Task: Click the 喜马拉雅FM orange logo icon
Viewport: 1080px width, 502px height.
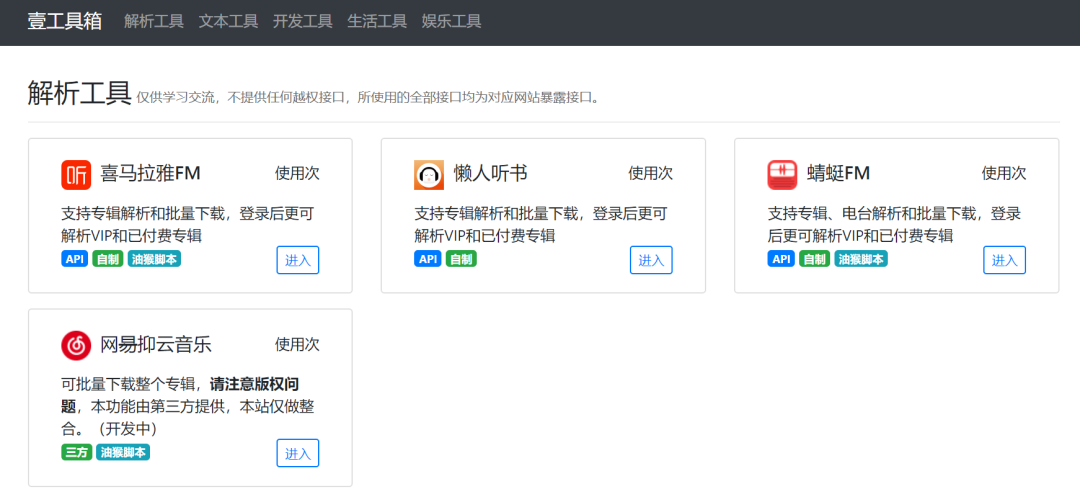Action: 76,174
